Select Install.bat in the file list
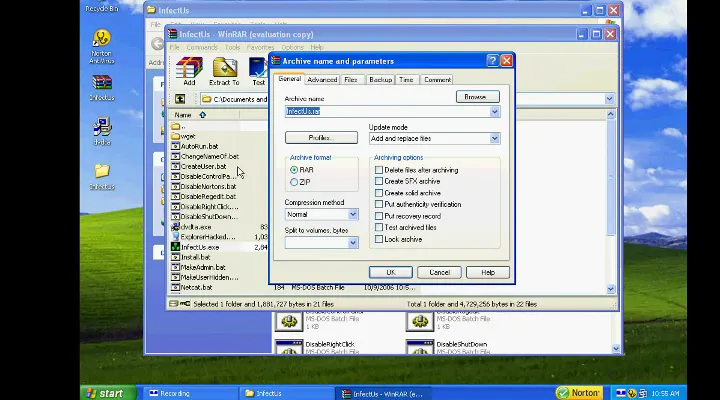720x400 pixels. 195,257
